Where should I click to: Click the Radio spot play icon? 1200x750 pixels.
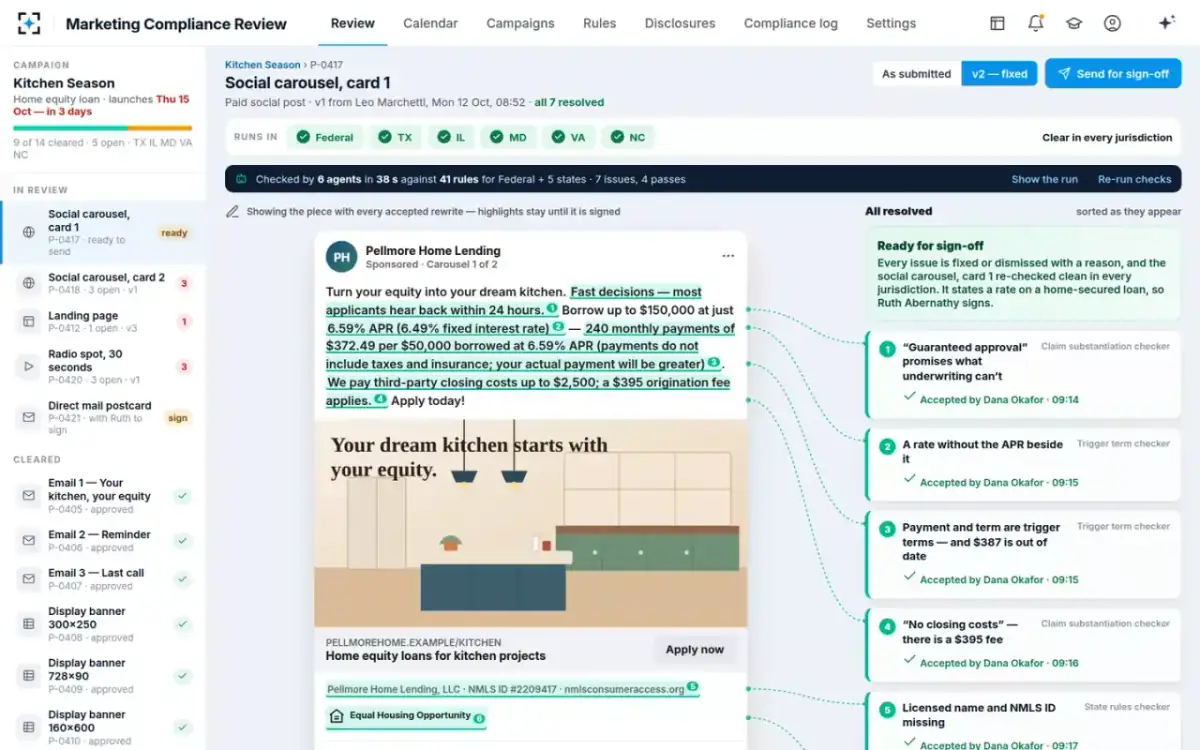(x=28, y=367)
